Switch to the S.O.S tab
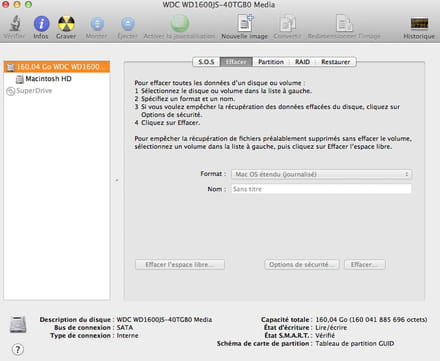The image size is (440, 361). (x=206, y=62)
